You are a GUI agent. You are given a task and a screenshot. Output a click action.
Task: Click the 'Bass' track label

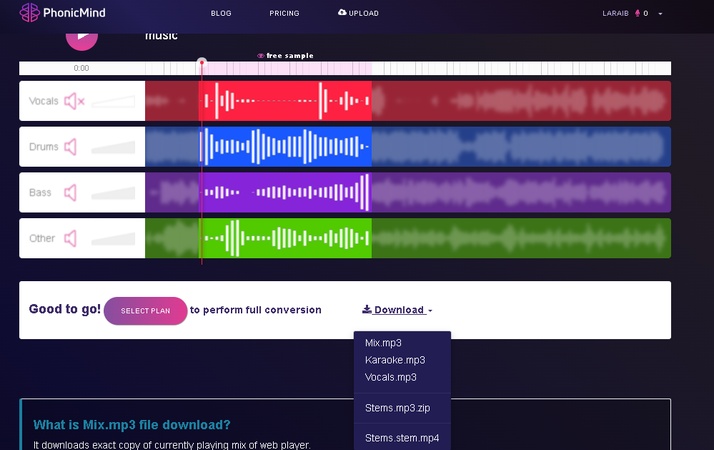coord(40,193)
